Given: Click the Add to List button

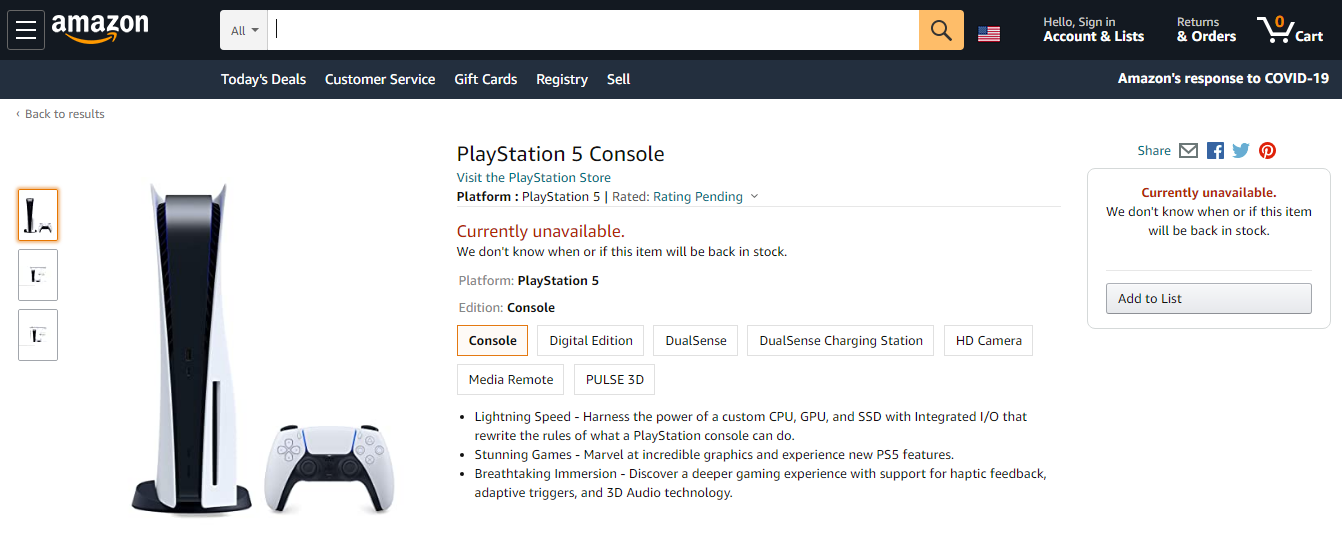Looking at the screenshot, I should [x=1208, y=299].
